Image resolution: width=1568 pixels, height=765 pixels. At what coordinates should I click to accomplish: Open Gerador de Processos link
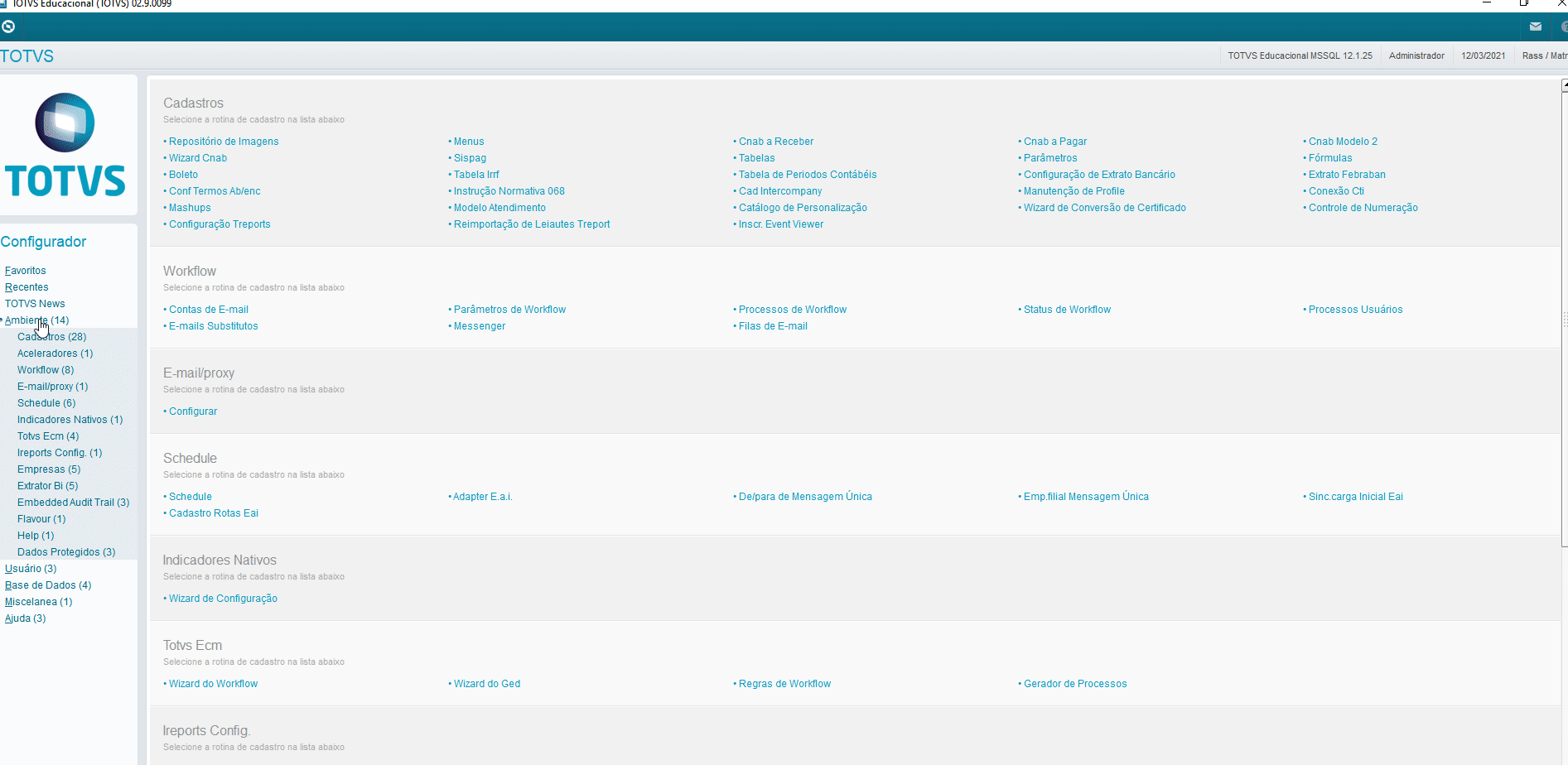coord(1075,684)
